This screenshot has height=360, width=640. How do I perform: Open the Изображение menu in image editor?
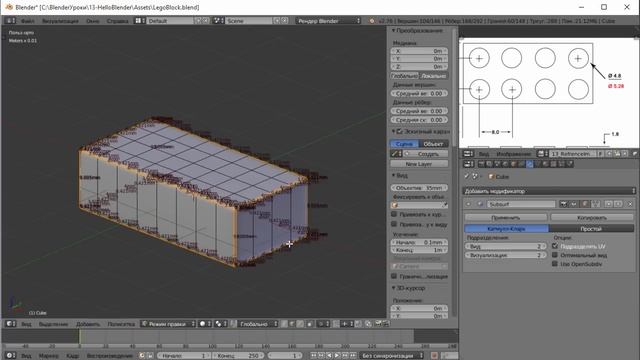pos(514,154)
